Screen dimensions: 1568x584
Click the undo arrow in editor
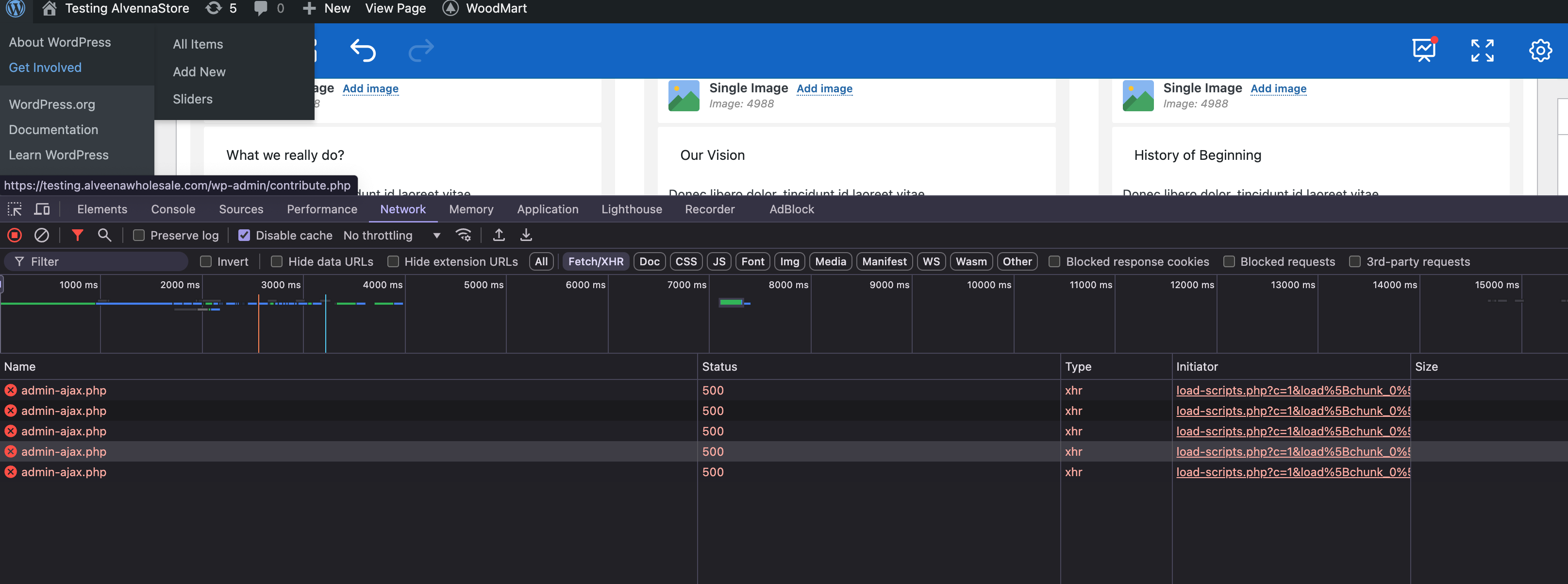pyautogui.click(x=363, y=51)
